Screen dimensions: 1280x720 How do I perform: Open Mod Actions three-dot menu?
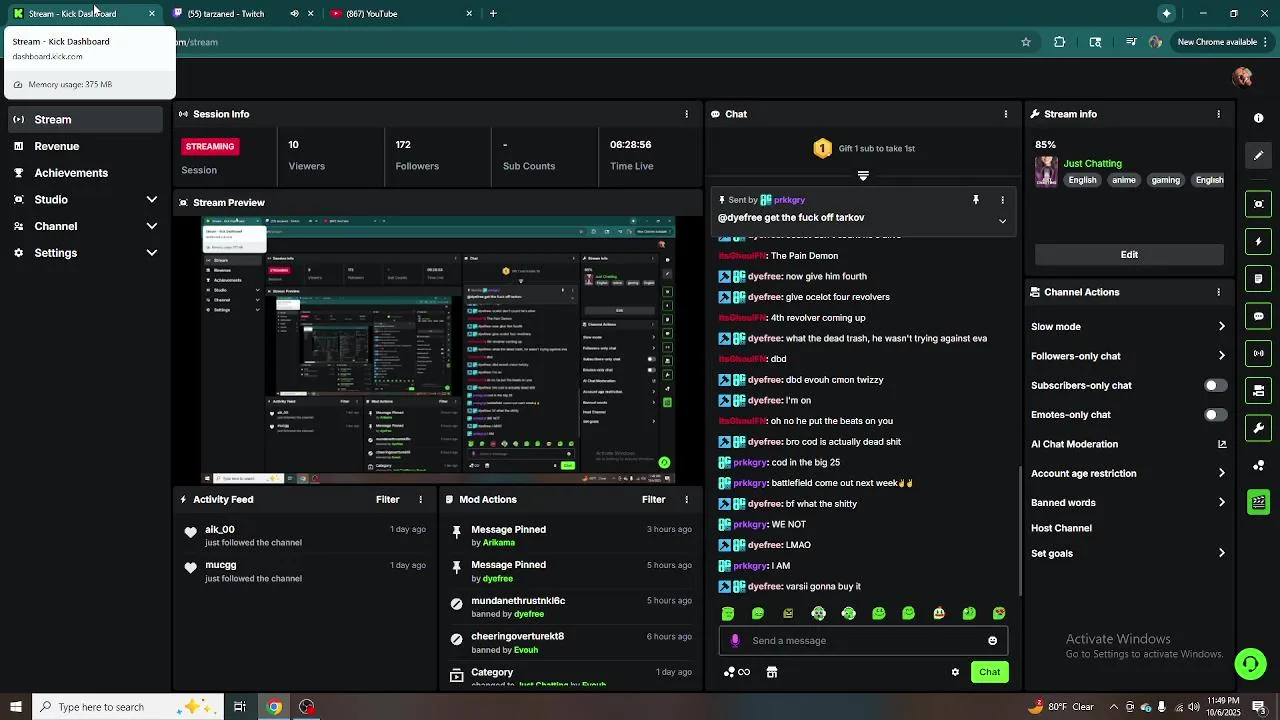tap(686, 499)
